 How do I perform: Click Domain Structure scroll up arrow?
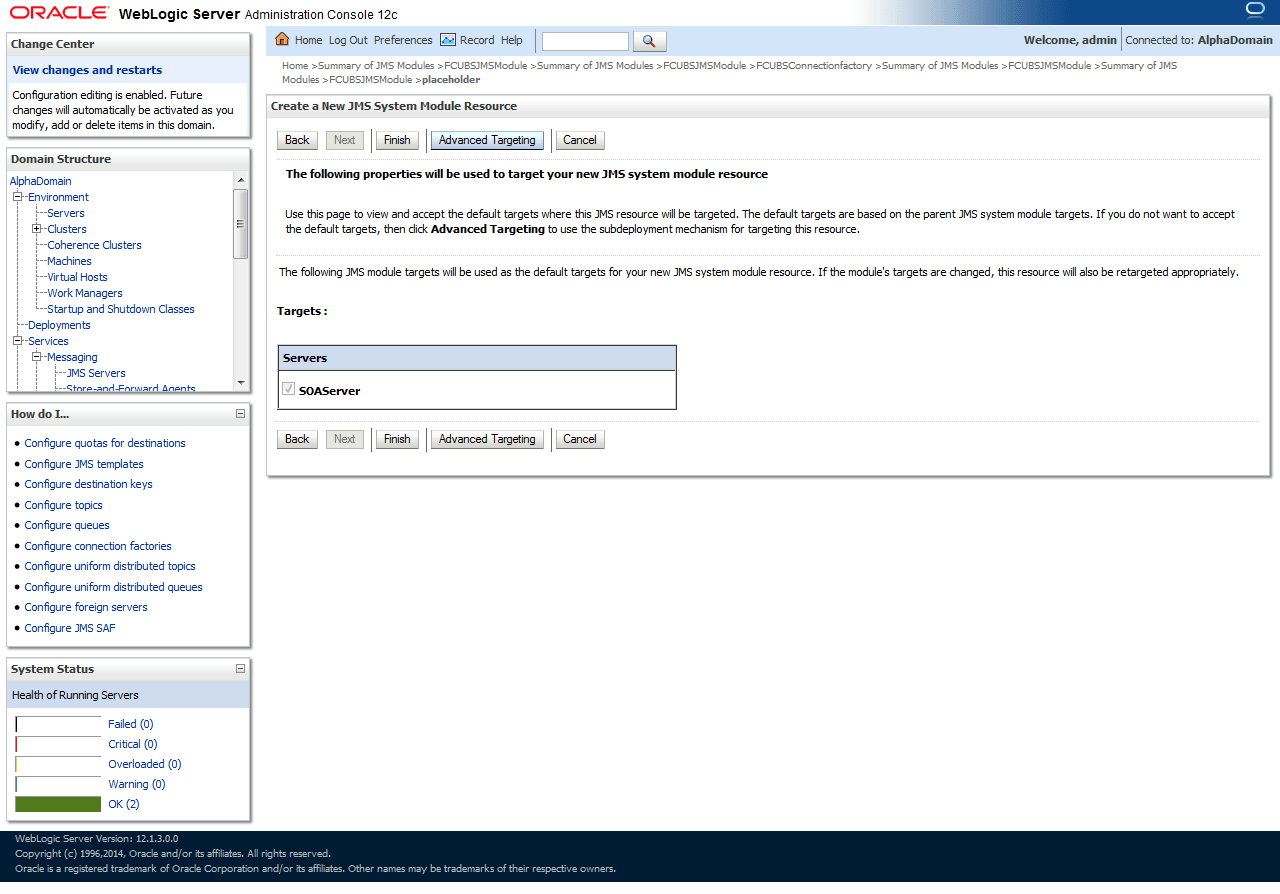coord(240,180)
